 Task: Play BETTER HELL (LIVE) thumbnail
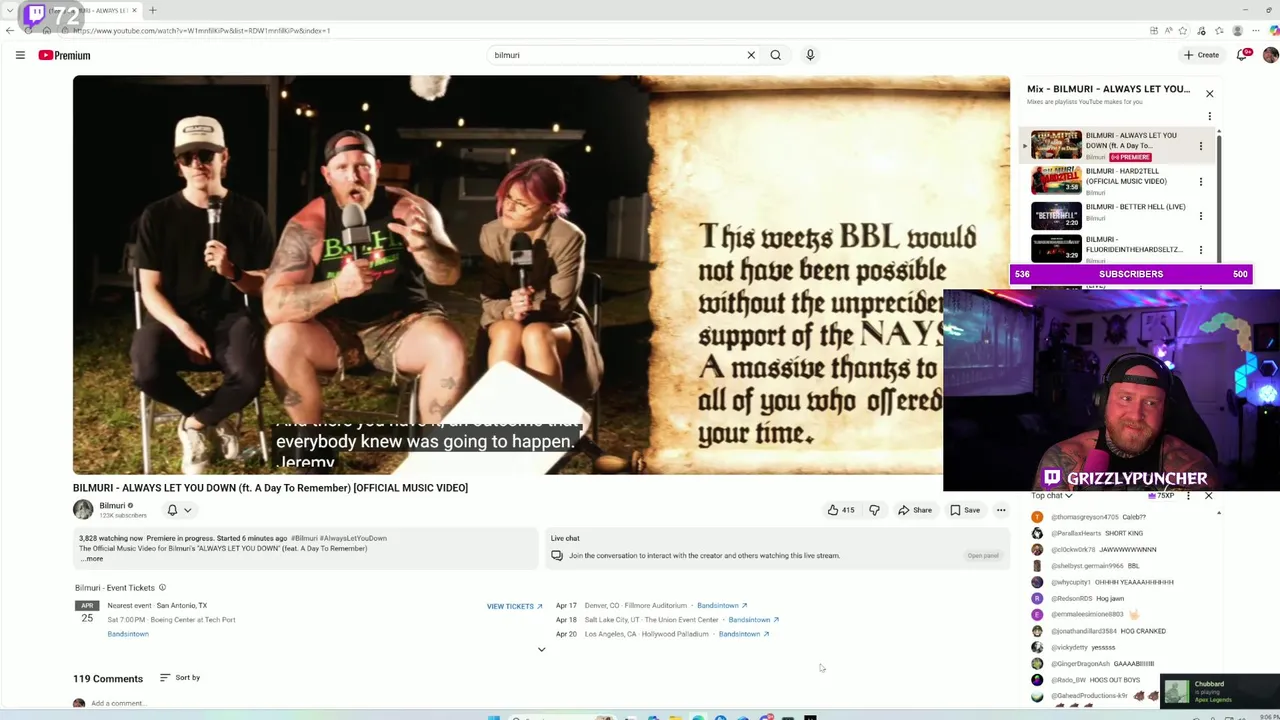coord(1056,216)
